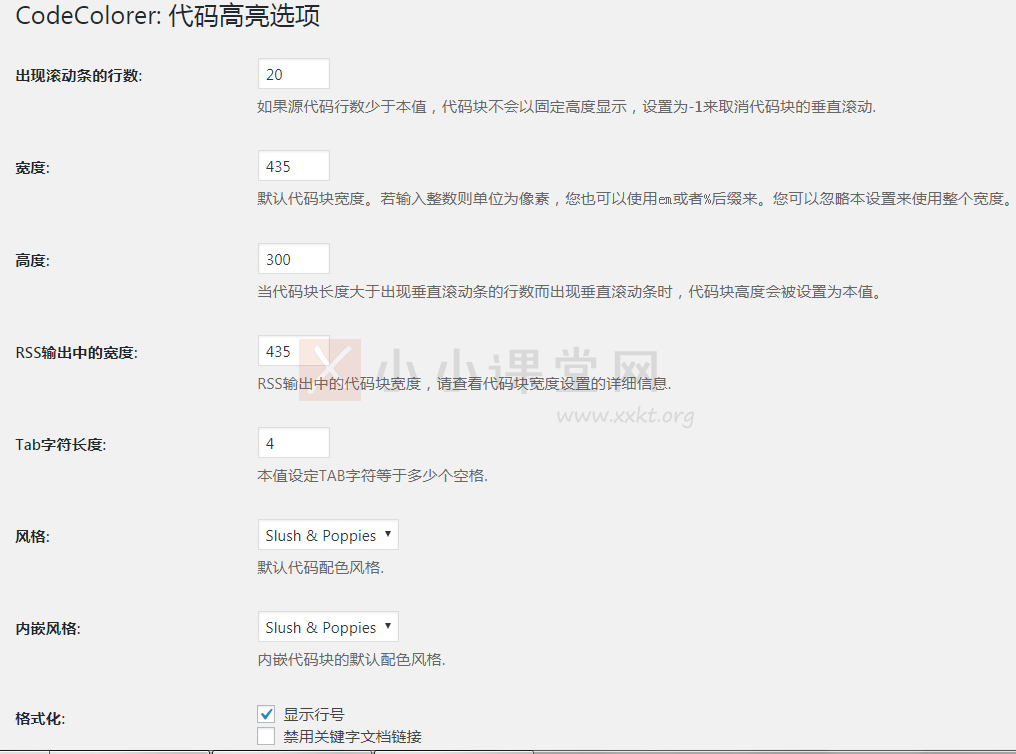1016x754 pixels.
Task: Click the 高度 label
Action: pyautogui.click(x=32, y=261)
